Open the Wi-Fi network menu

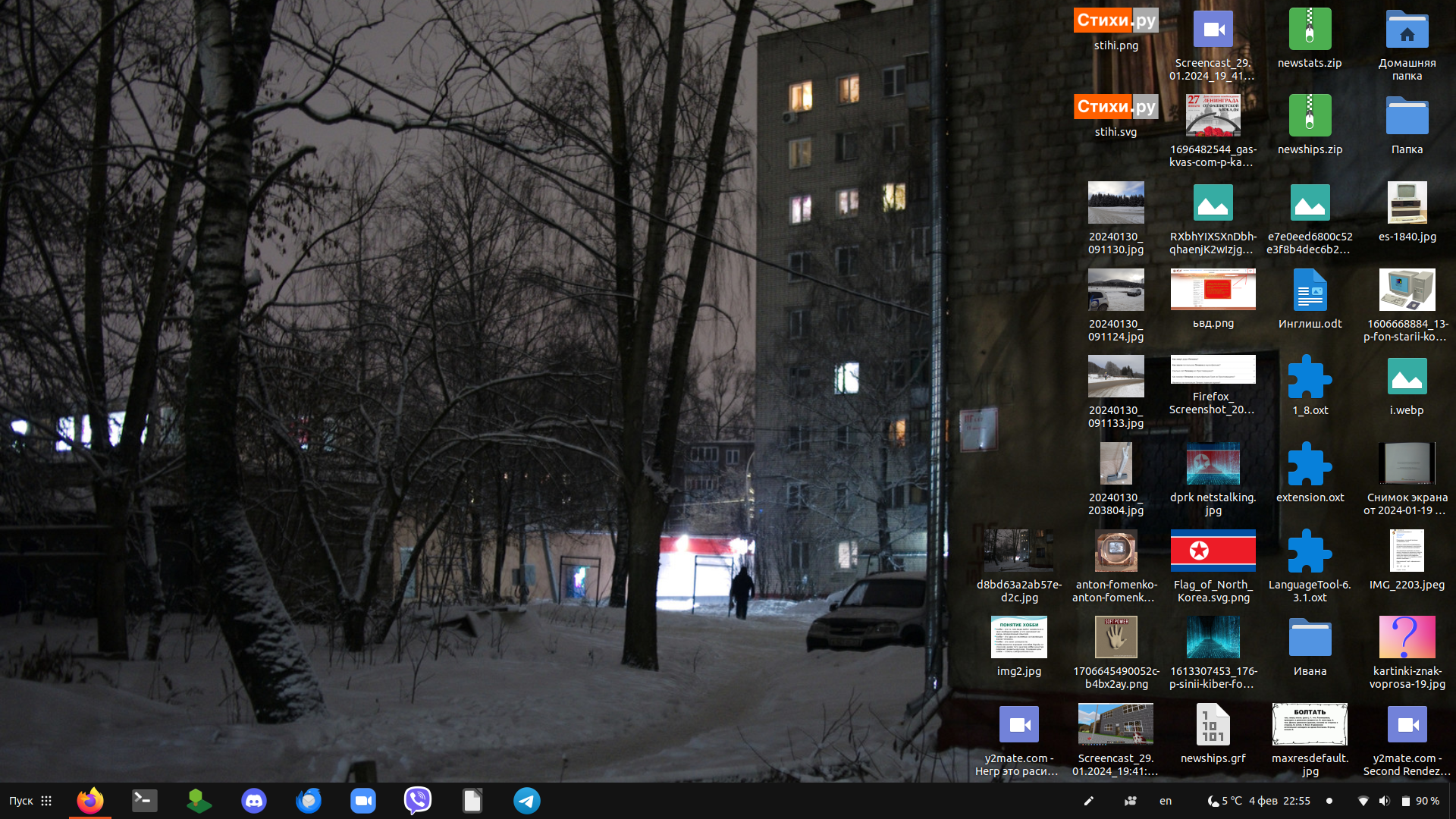pyautogui.click(x=1363, y=801)
